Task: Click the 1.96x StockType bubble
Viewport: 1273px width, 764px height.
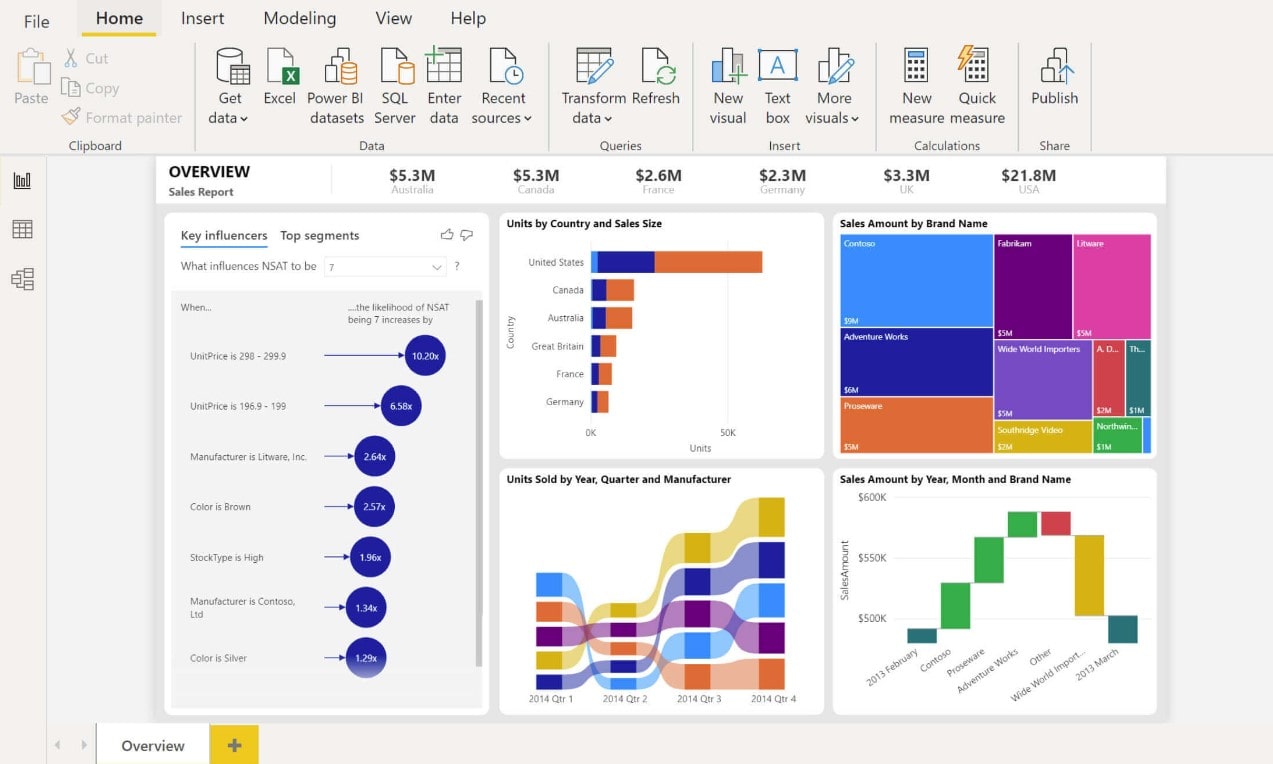Action: (370, 557)
